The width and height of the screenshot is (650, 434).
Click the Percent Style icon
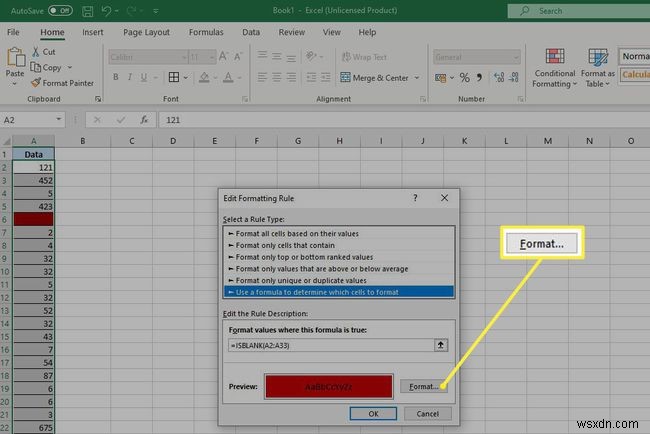click(x=464, y=78)
